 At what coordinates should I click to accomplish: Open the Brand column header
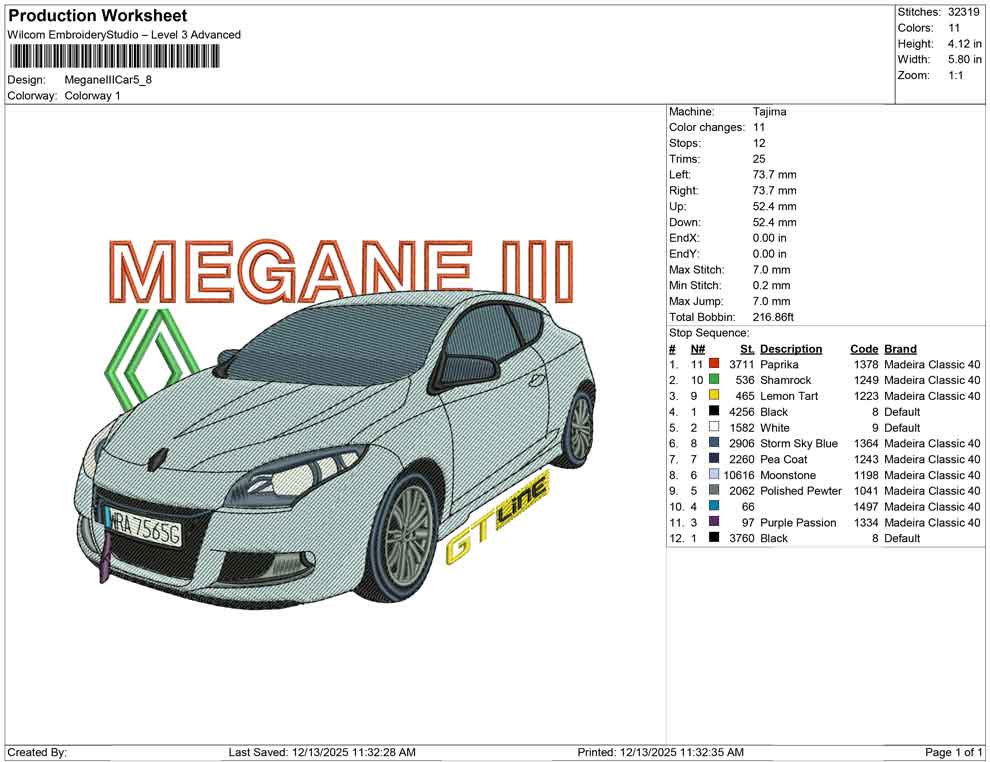point(900,348)
